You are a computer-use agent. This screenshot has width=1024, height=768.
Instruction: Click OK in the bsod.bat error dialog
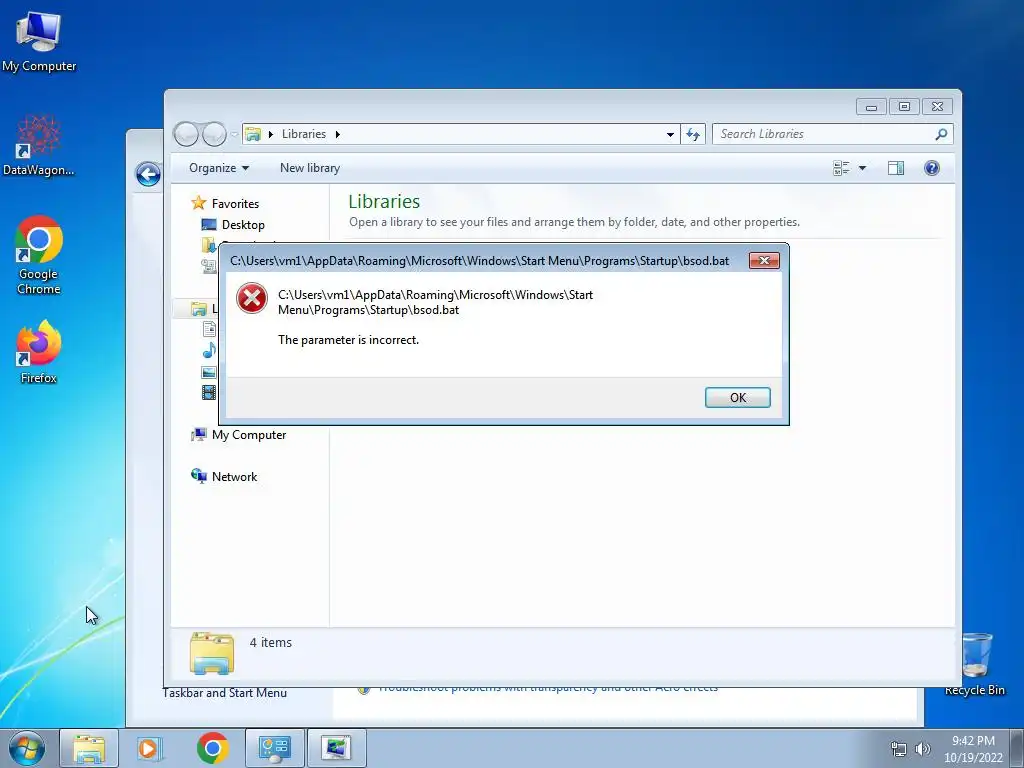pos(737,397)
